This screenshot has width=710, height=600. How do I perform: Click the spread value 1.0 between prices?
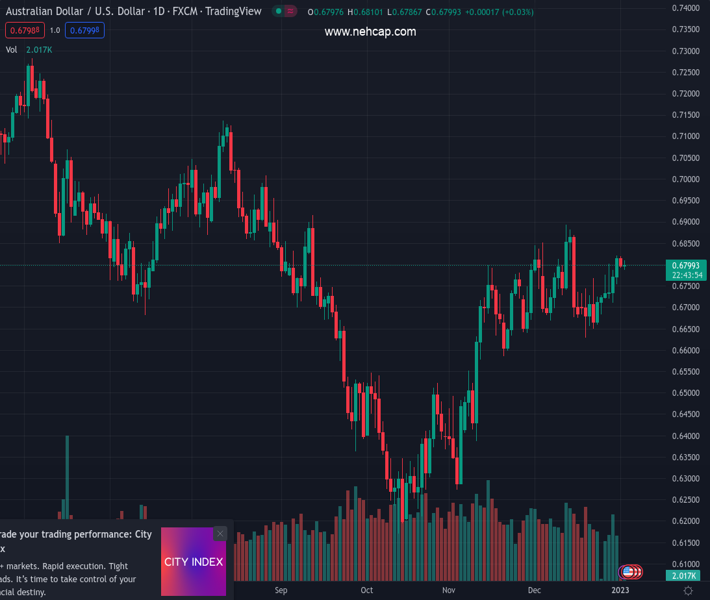[x=54, y=31]
